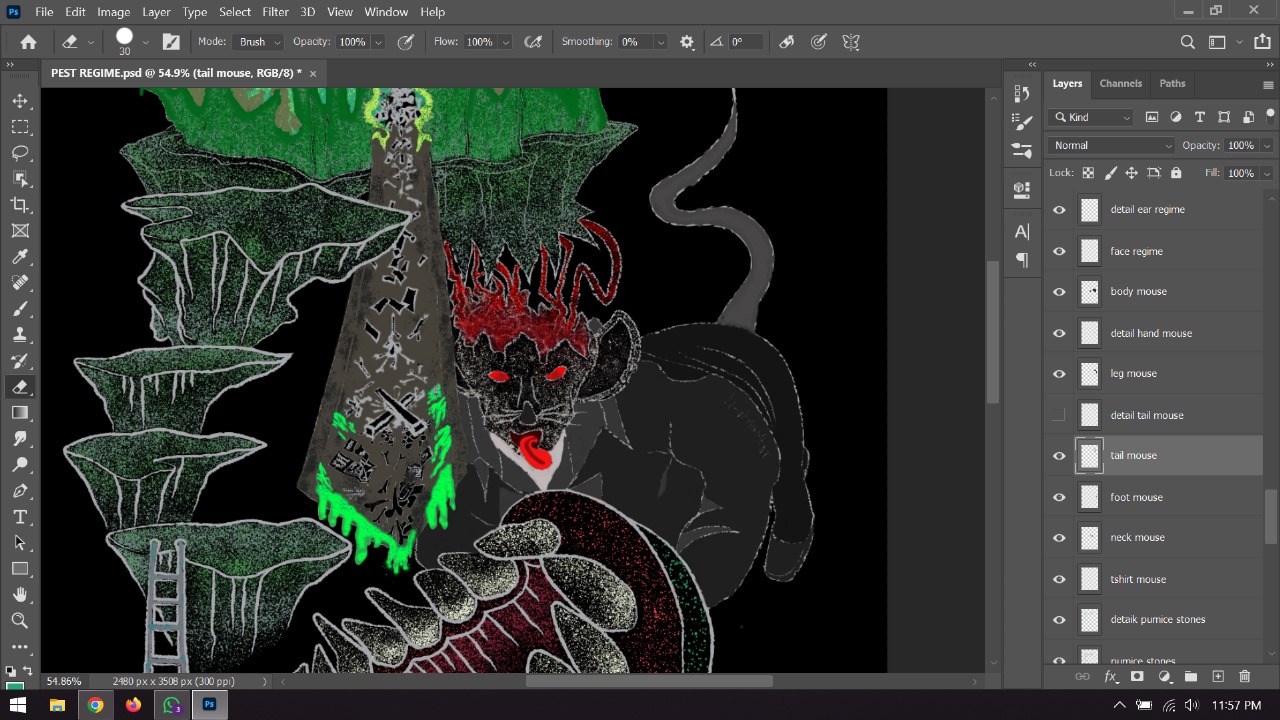Select the Lasso tool

20,153
